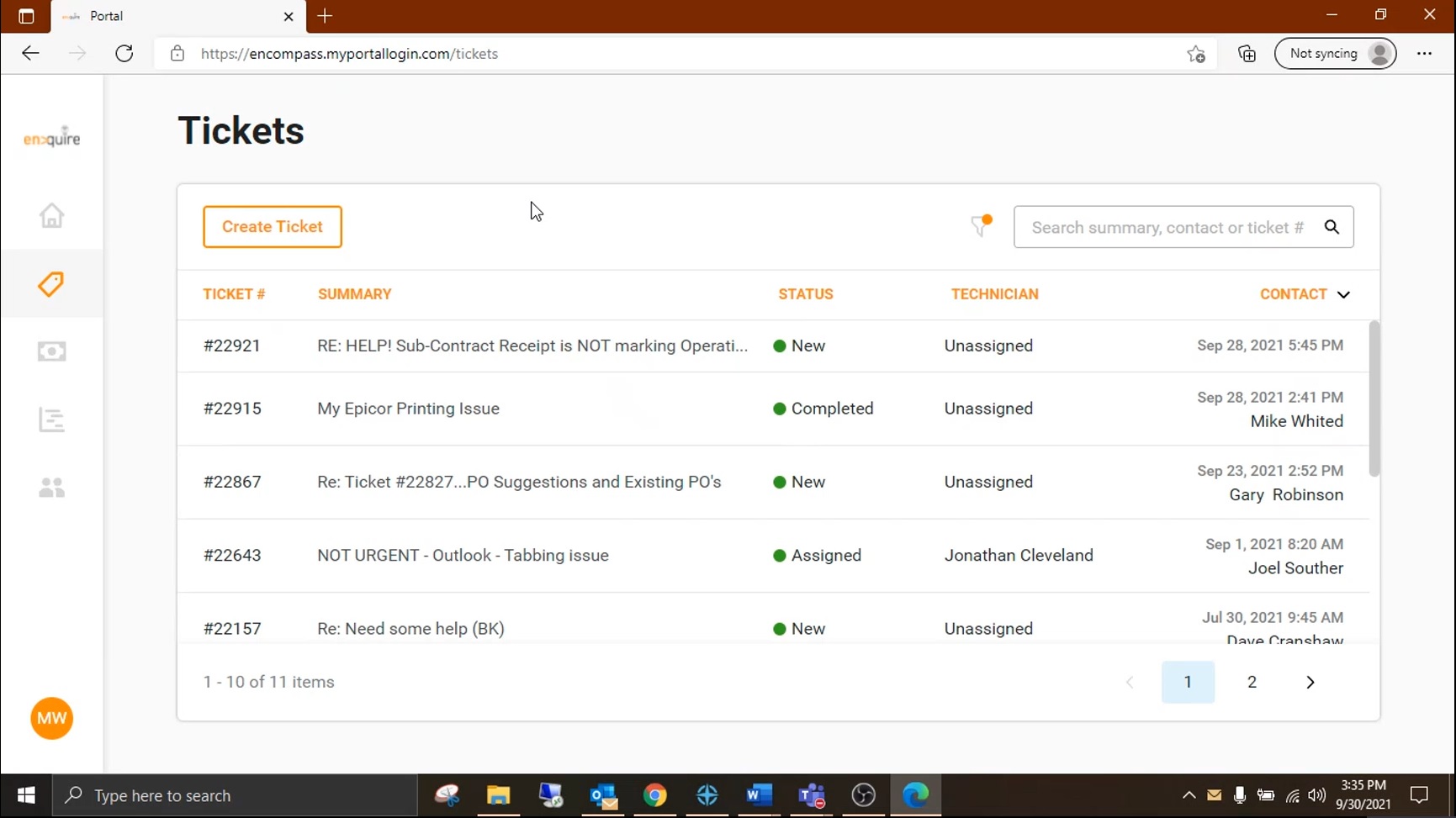The width and height of the screenshot is (1456, 818).
Task: Toggle the favorites star in the address bar
Action: click(1196, 53)
